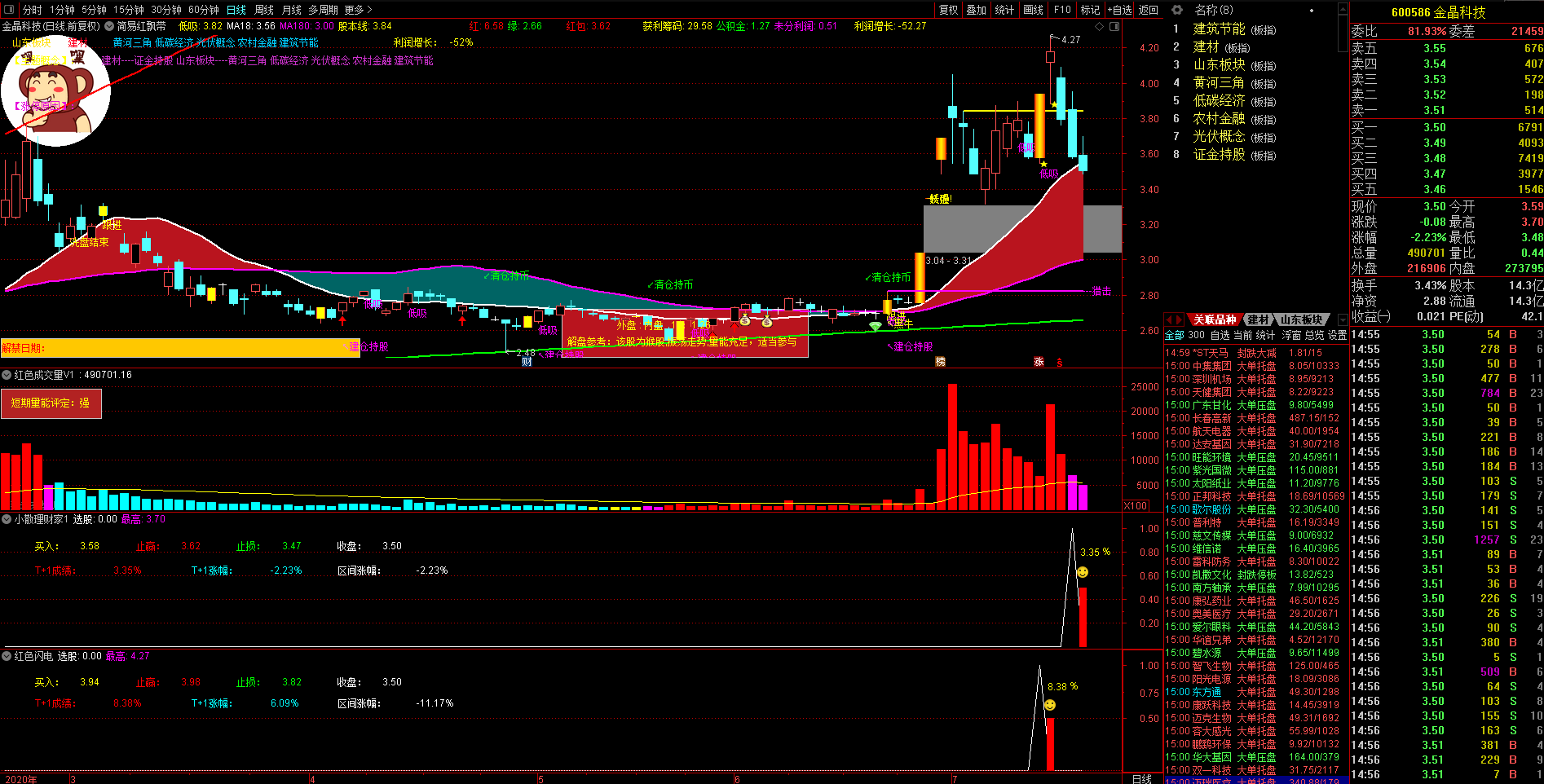1544x784 pixels.
Task: Toggle the left sidebar panel icon
Action: pos(8,10)
